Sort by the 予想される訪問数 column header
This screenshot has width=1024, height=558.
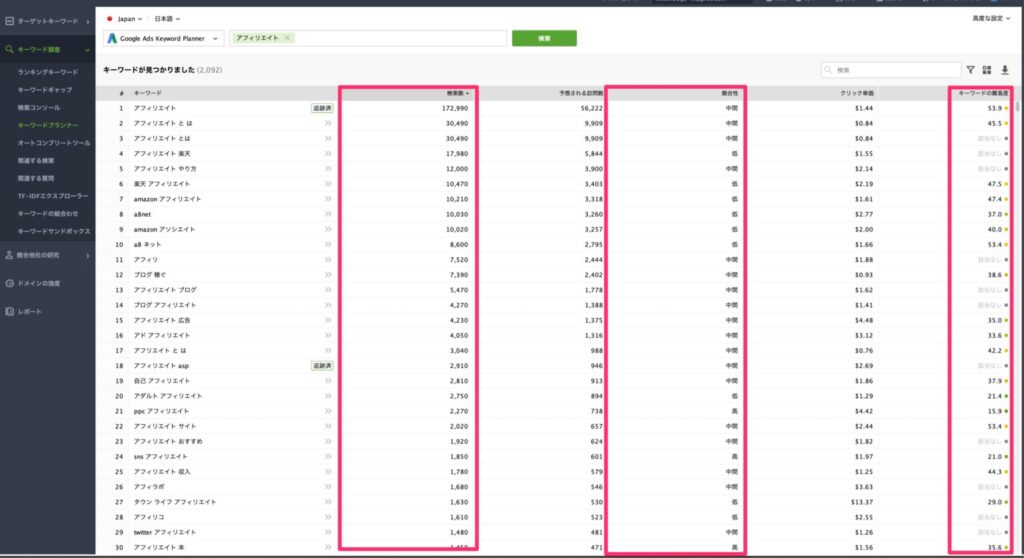pyautogui.click(x=581, y=93)
